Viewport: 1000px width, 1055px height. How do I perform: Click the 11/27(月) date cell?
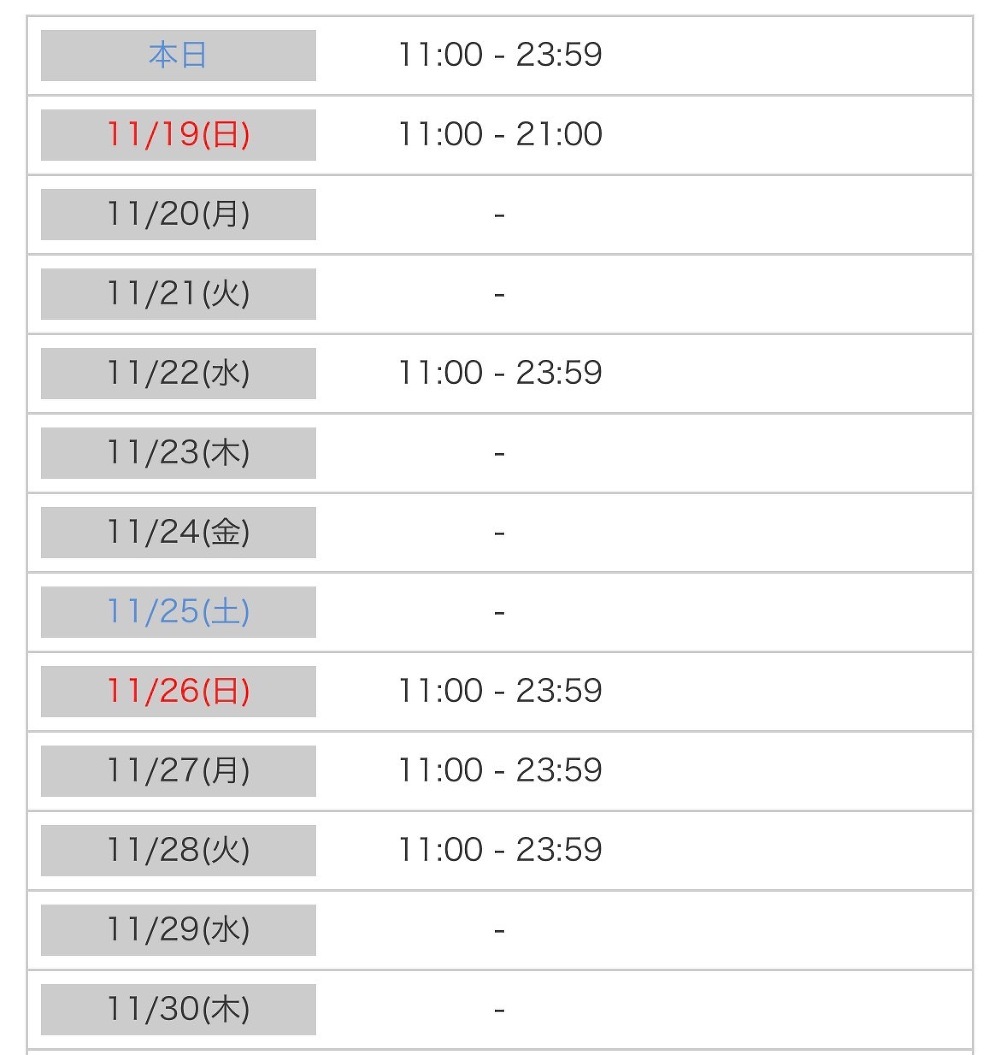(178, 771)
